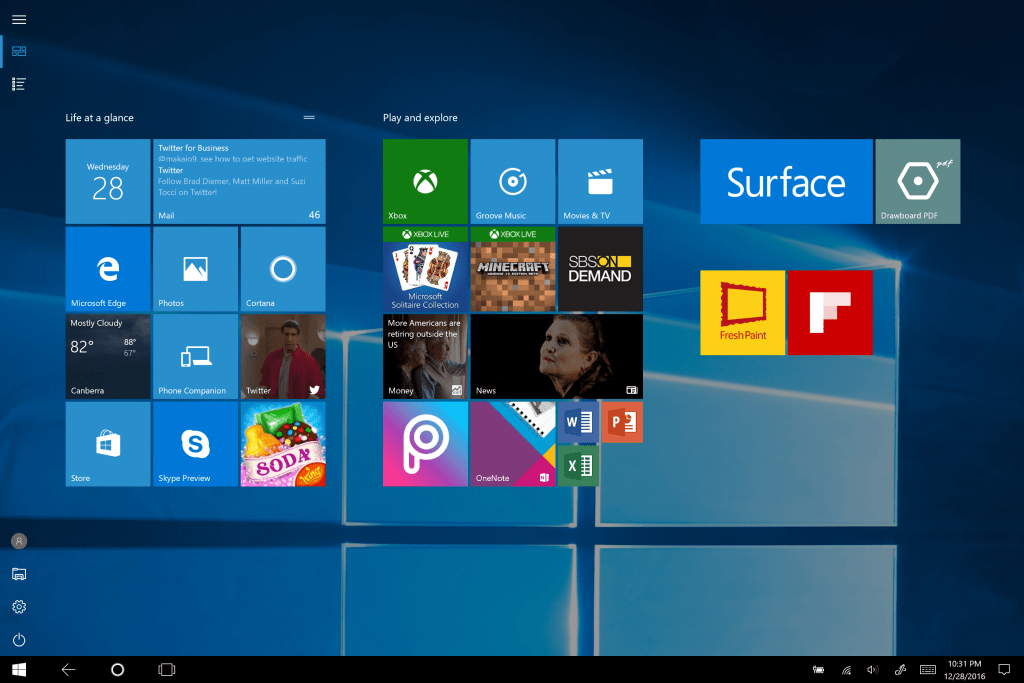
Task: Open the Action Center notification icon
Action: click(x=1004, y=669)
